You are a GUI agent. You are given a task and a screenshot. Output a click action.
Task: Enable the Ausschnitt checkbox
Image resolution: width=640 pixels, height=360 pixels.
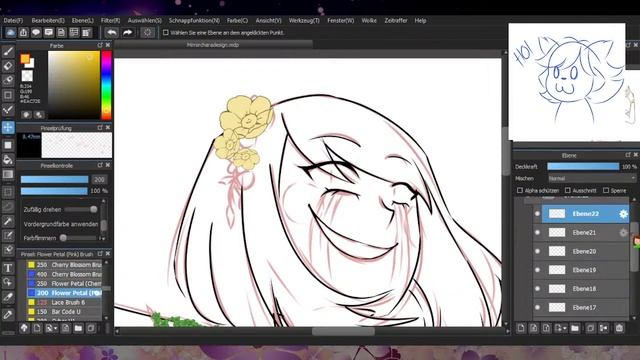coord(567,190)
